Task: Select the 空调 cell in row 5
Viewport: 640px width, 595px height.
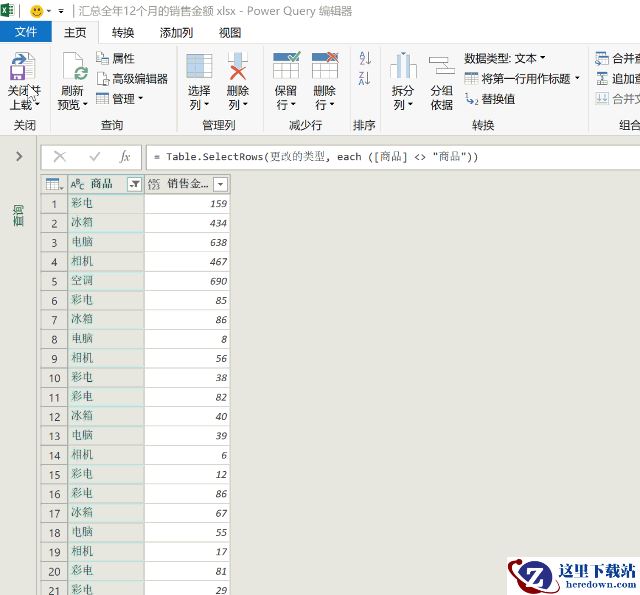Action: (106, 281)
